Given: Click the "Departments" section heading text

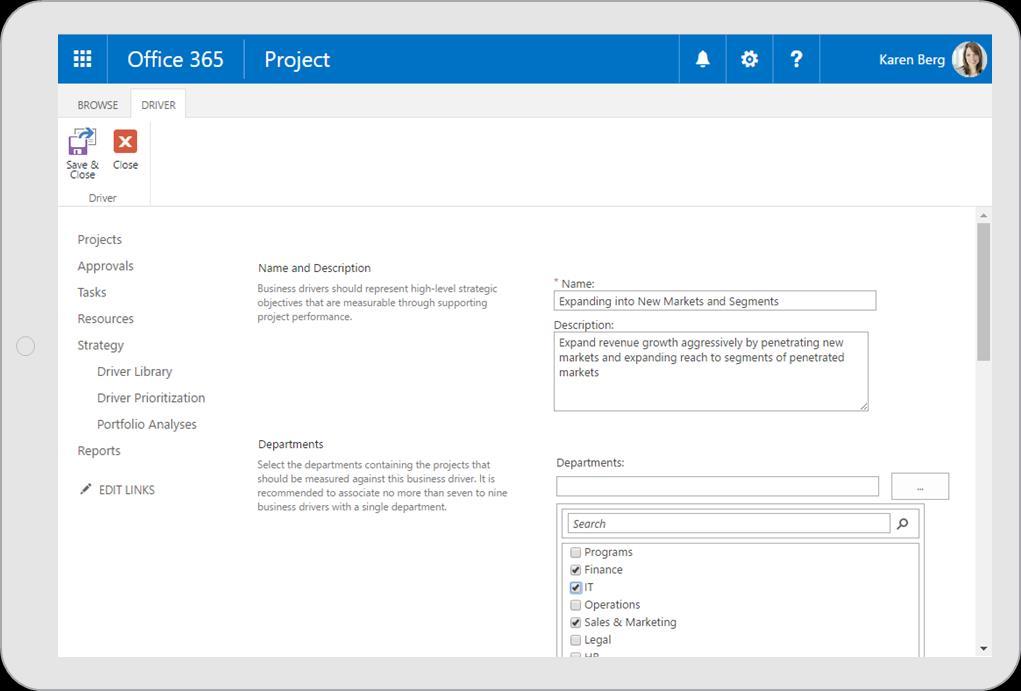Looking at the screenshot, I should pyautogui.click(x=291, y=444).
